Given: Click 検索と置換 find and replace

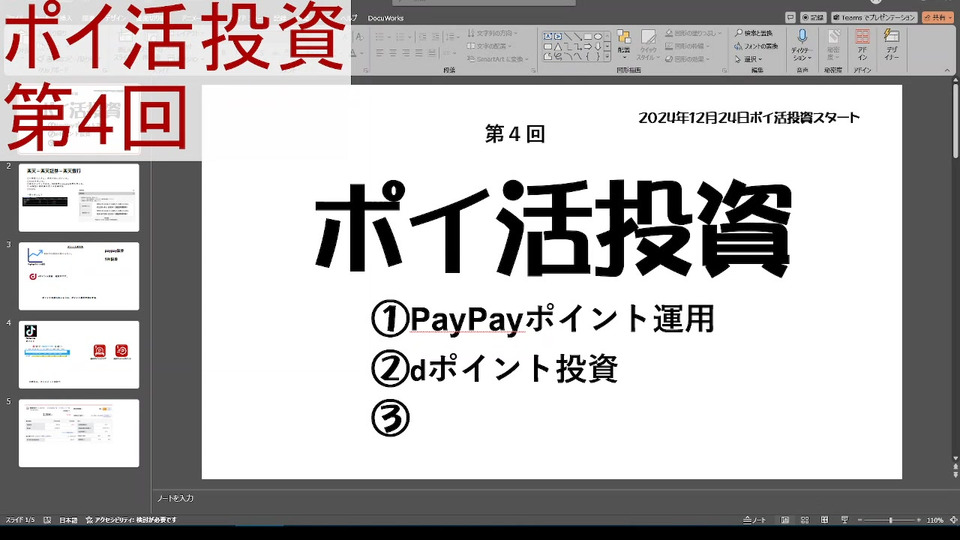Looking at the screenshot, I should (x=754, y=33).
